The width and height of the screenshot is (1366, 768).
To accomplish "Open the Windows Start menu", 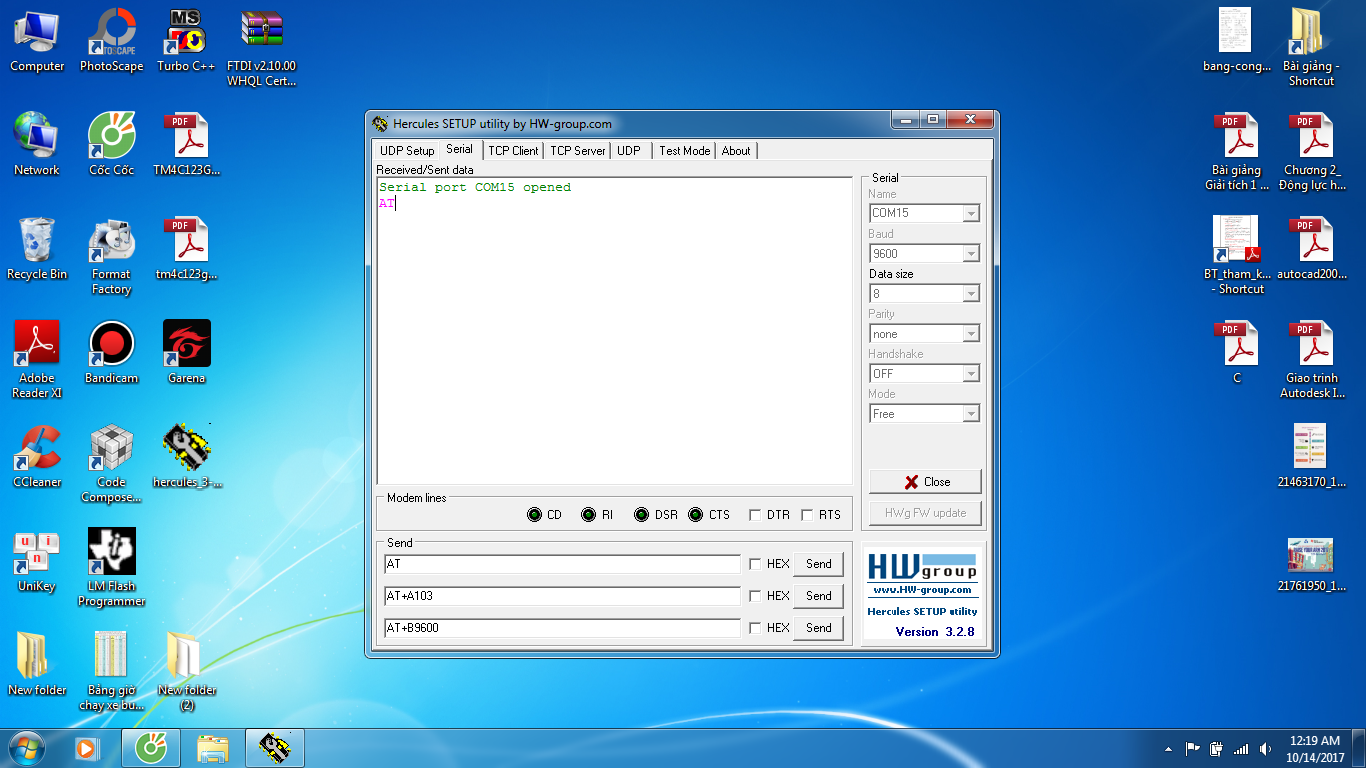I will pos(27,747).
